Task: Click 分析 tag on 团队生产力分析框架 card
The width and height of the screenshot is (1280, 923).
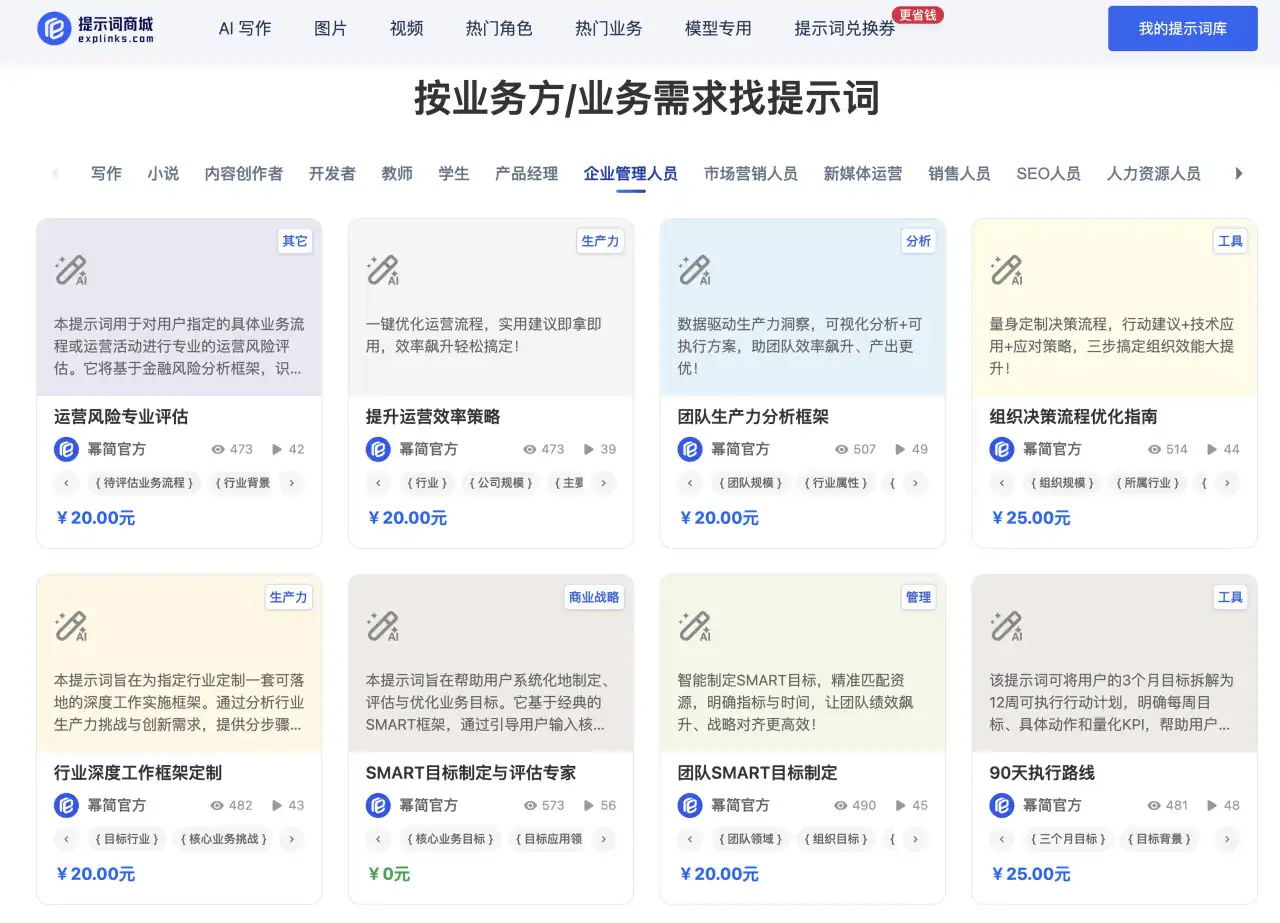Action: pyautogui.click(x=918, y=241)
